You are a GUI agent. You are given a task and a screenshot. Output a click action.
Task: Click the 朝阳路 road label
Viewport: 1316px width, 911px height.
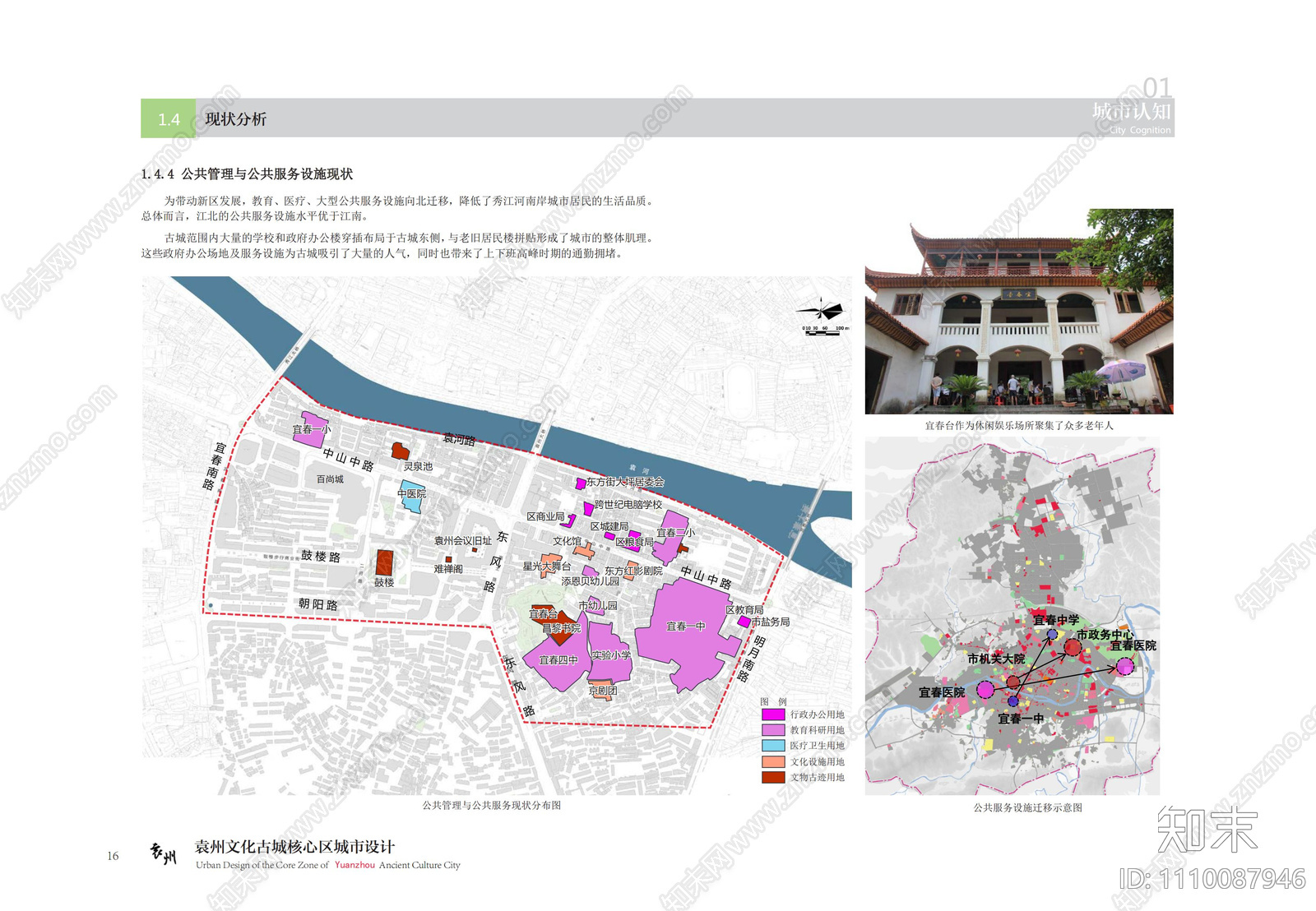pyautogui.click(x=318, y=604)
